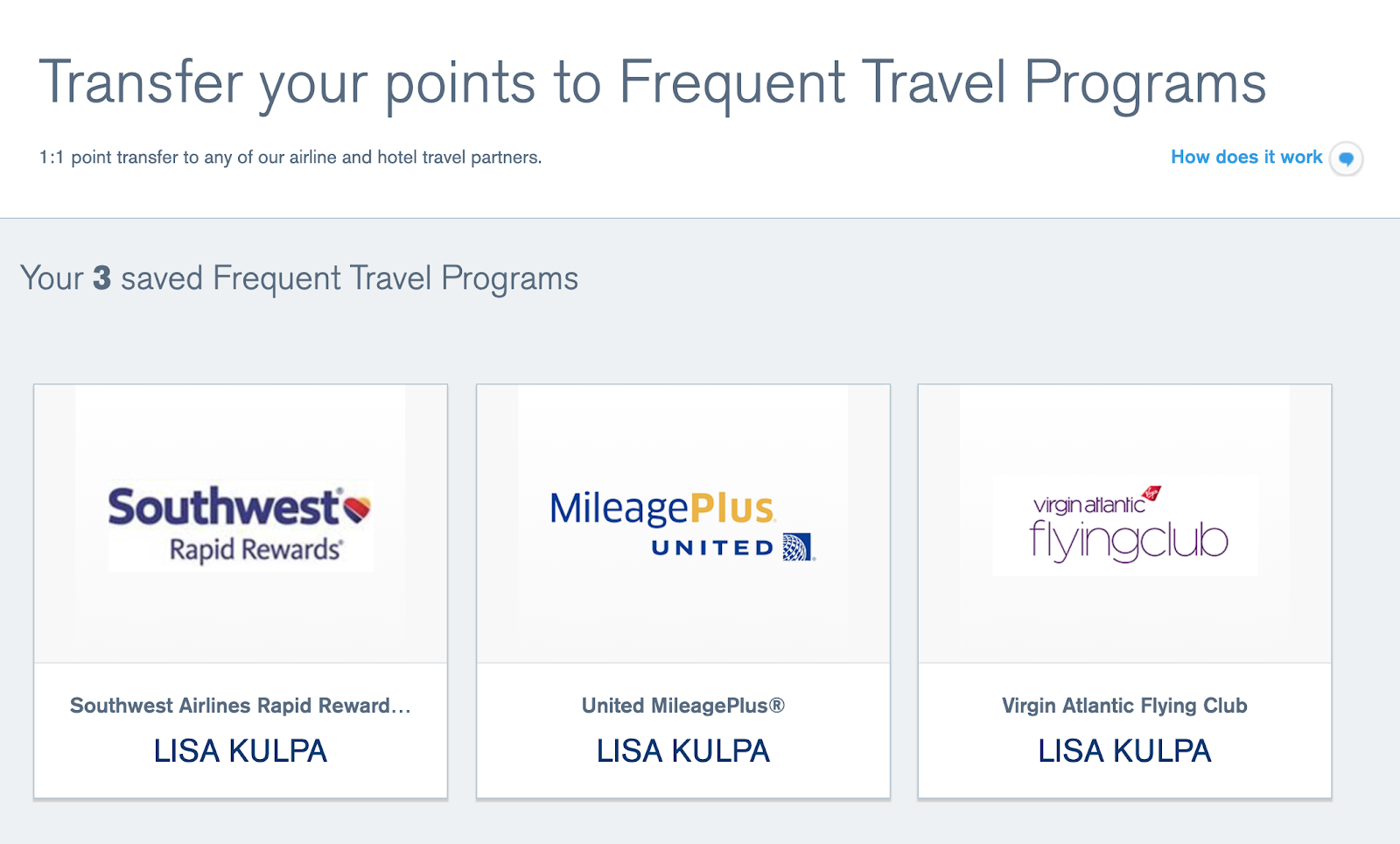Screen dimensions: 1400x844
Task: Select LISA KULPA under Southwest Airlines card
Action: (241, 751)
